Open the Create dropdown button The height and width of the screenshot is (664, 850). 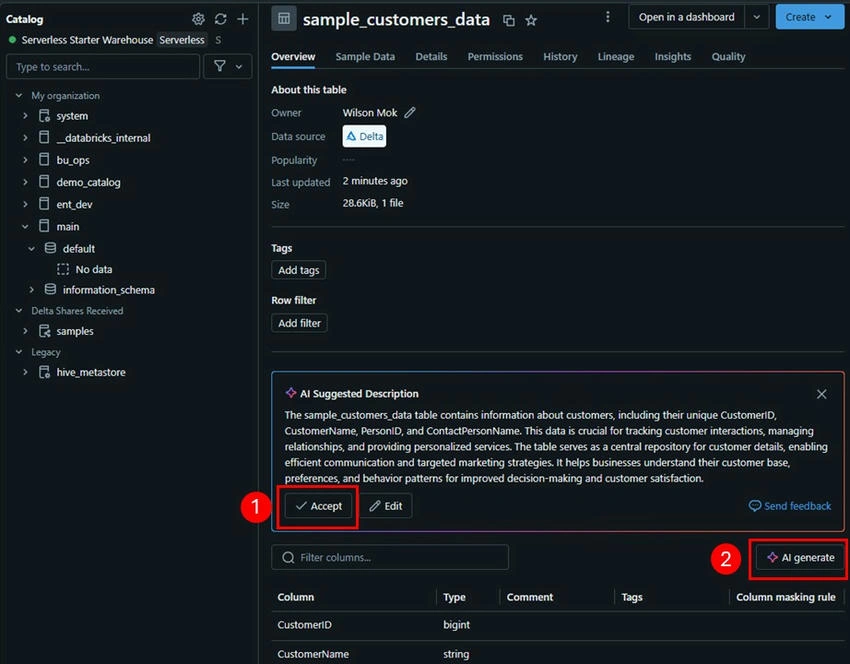810,17
